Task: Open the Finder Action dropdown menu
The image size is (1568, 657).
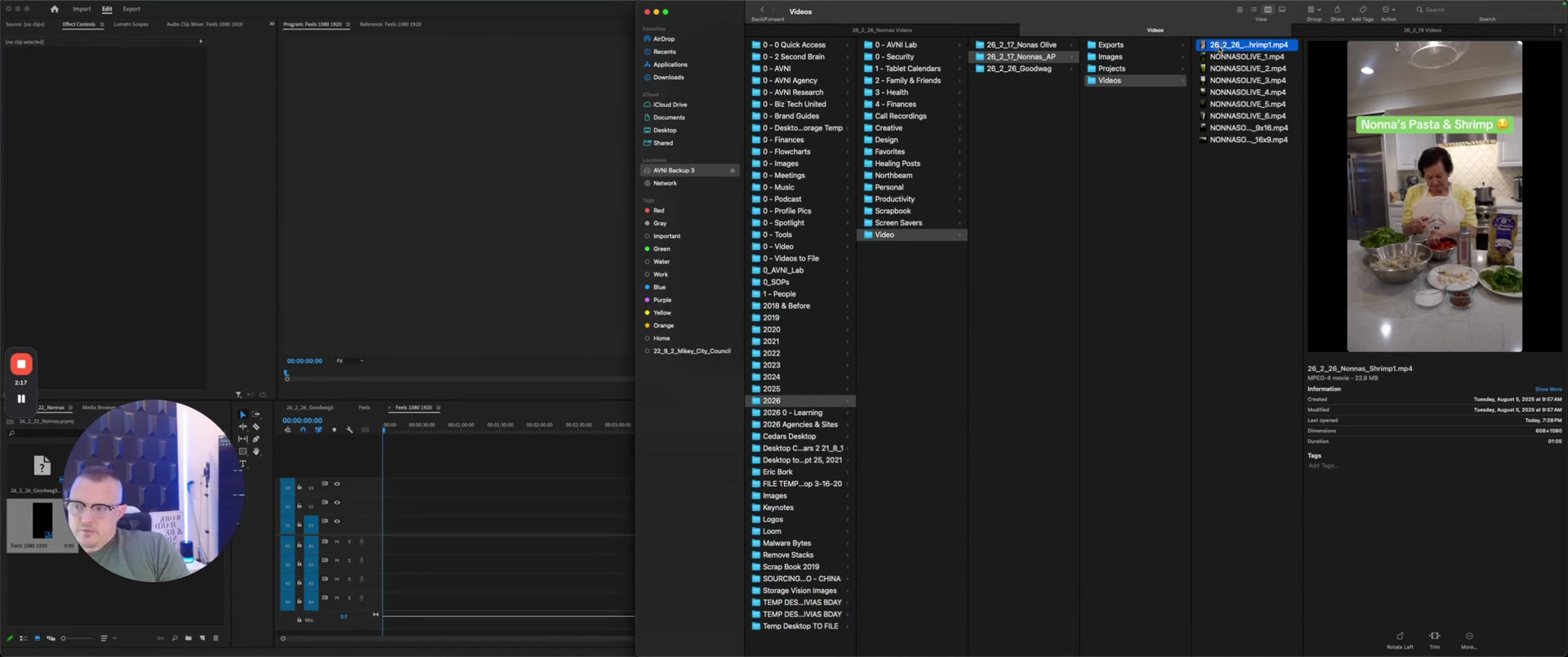Action: 1388,10
